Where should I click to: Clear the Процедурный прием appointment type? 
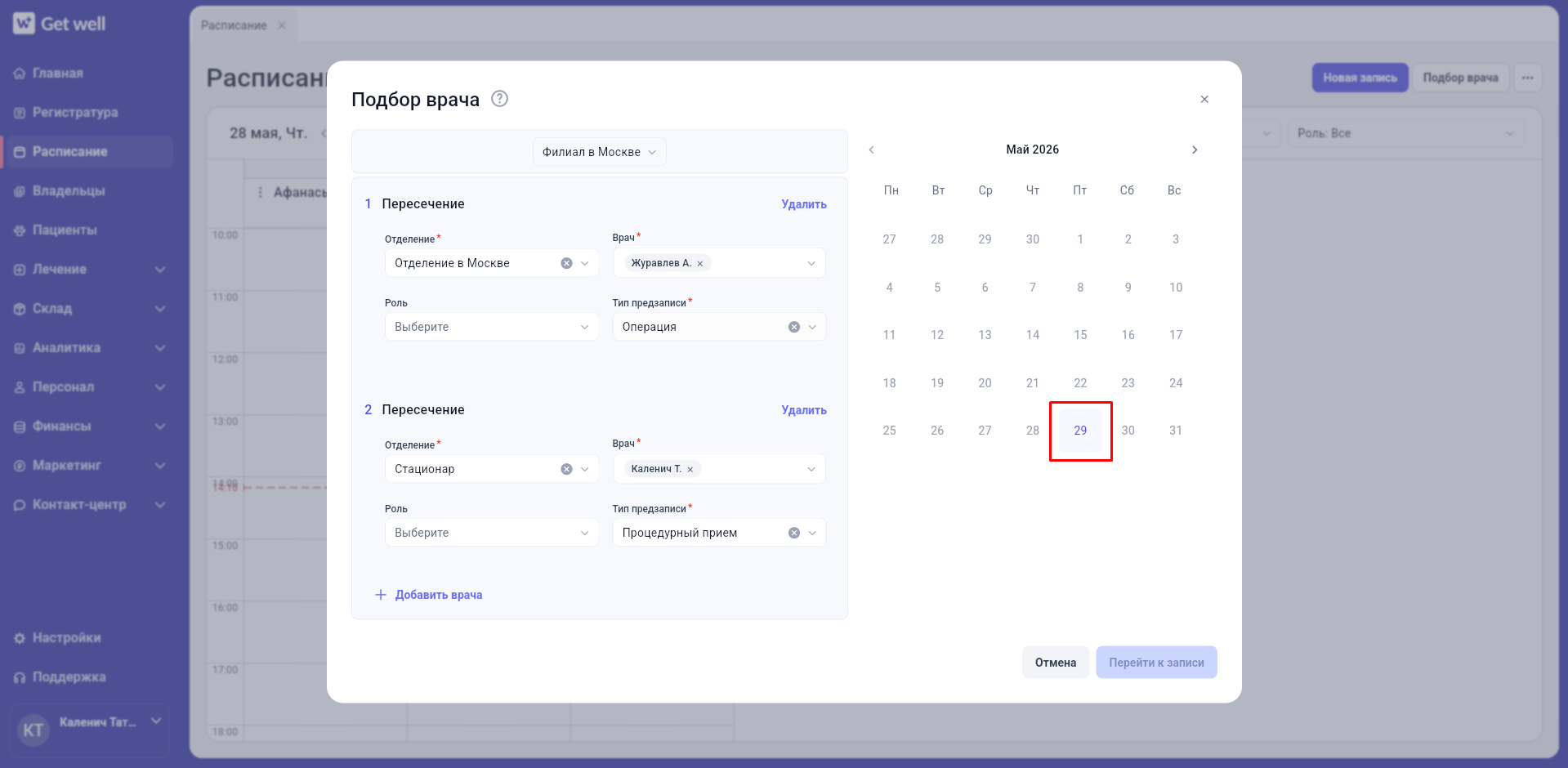(793, 533)
